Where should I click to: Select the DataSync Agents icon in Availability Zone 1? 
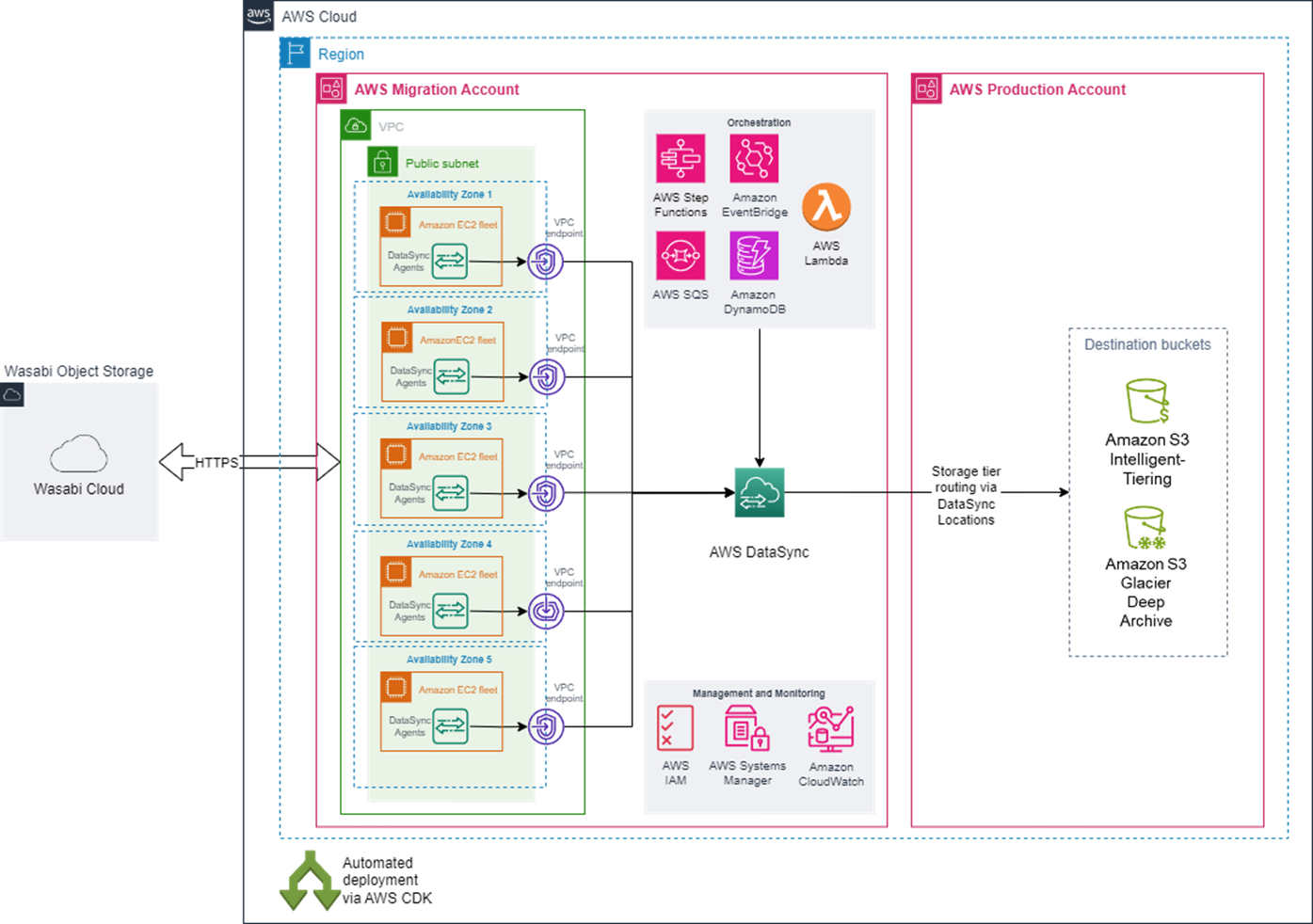[452, 261]
